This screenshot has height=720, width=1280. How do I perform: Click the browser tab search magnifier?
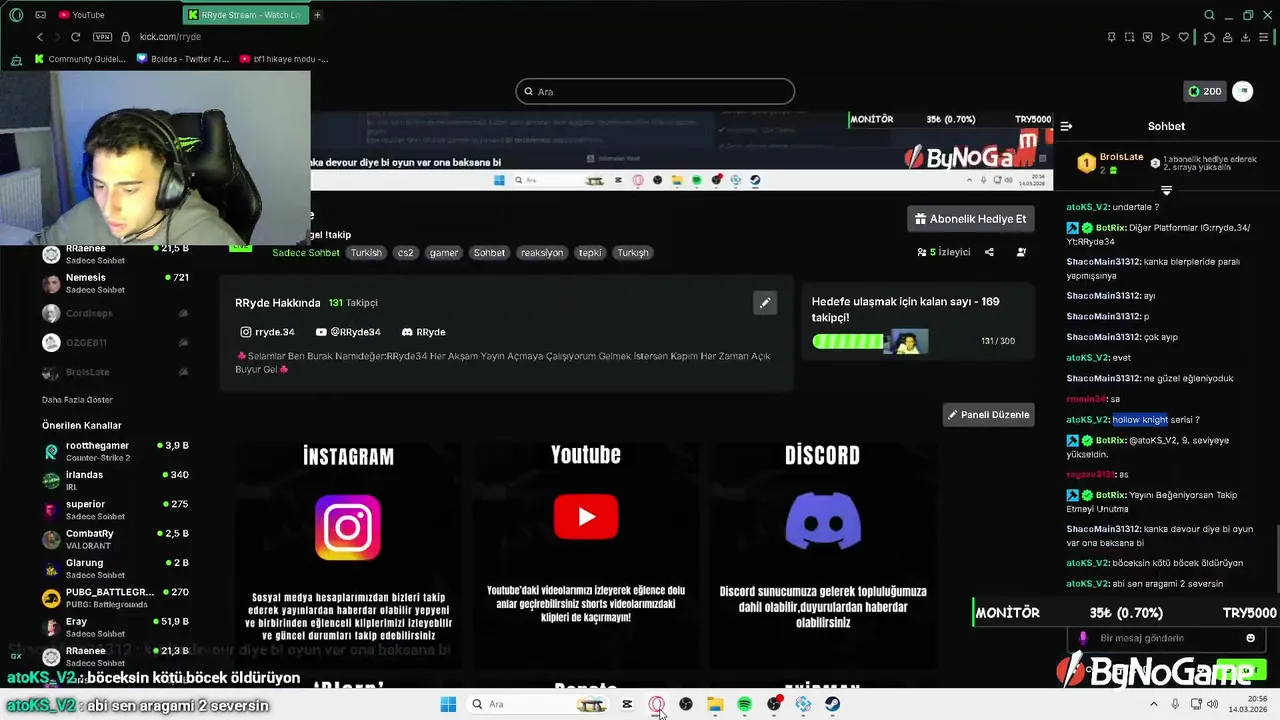(x=1209, y=15)
